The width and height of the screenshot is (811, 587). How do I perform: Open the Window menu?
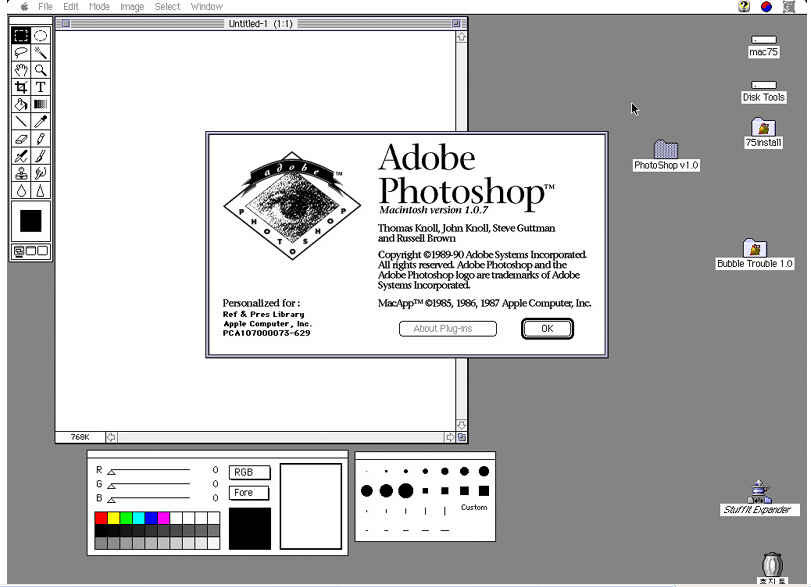point(206,7)
